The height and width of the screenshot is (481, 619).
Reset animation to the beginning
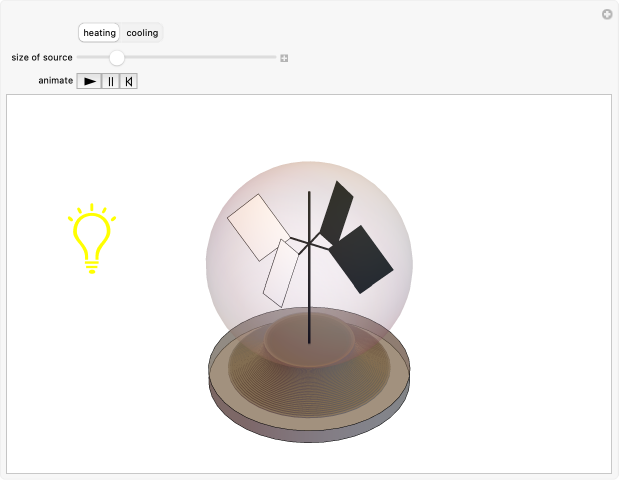click(128, 81)
